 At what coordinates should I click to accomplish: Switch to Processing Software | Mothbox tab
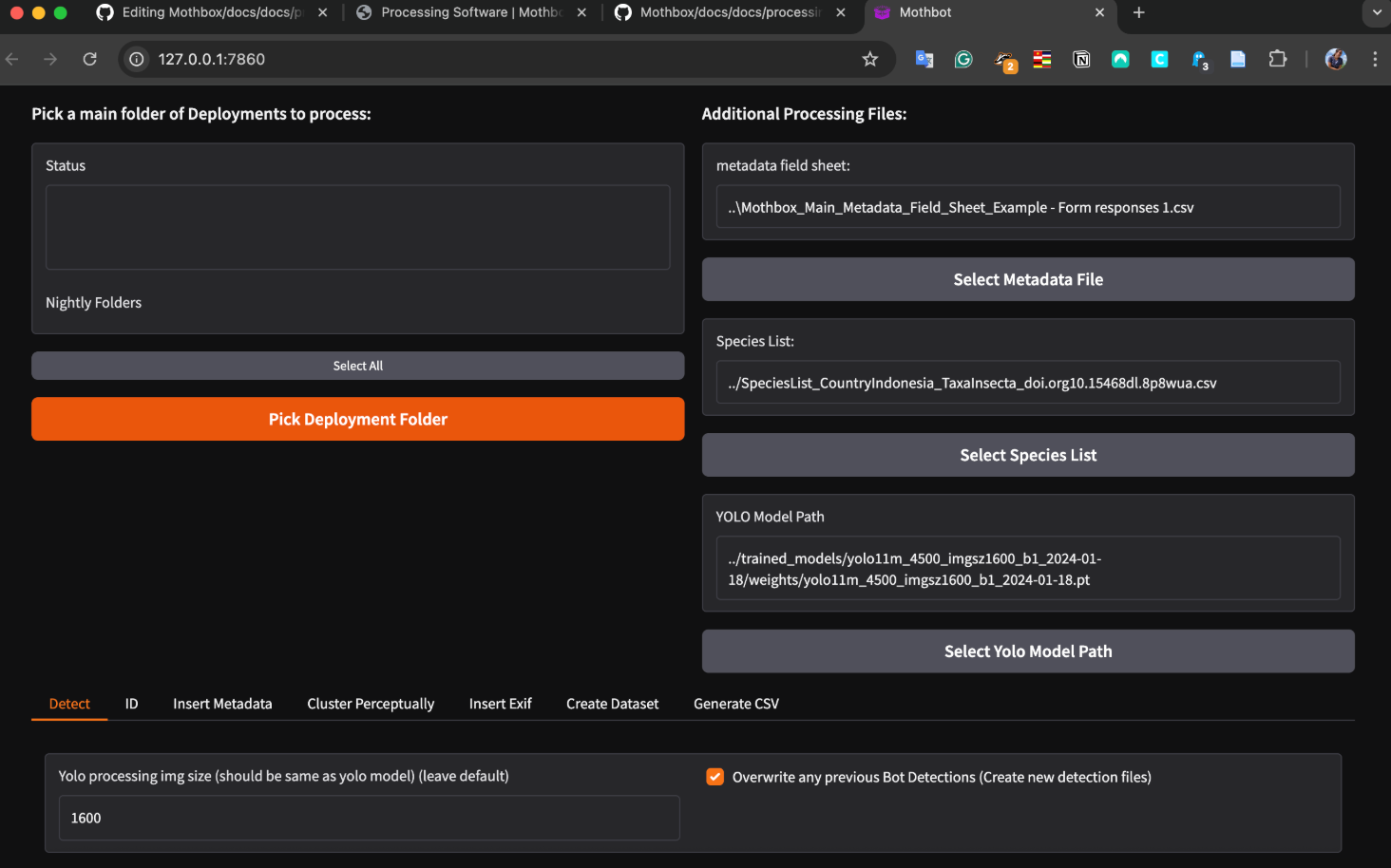[471, 12]
